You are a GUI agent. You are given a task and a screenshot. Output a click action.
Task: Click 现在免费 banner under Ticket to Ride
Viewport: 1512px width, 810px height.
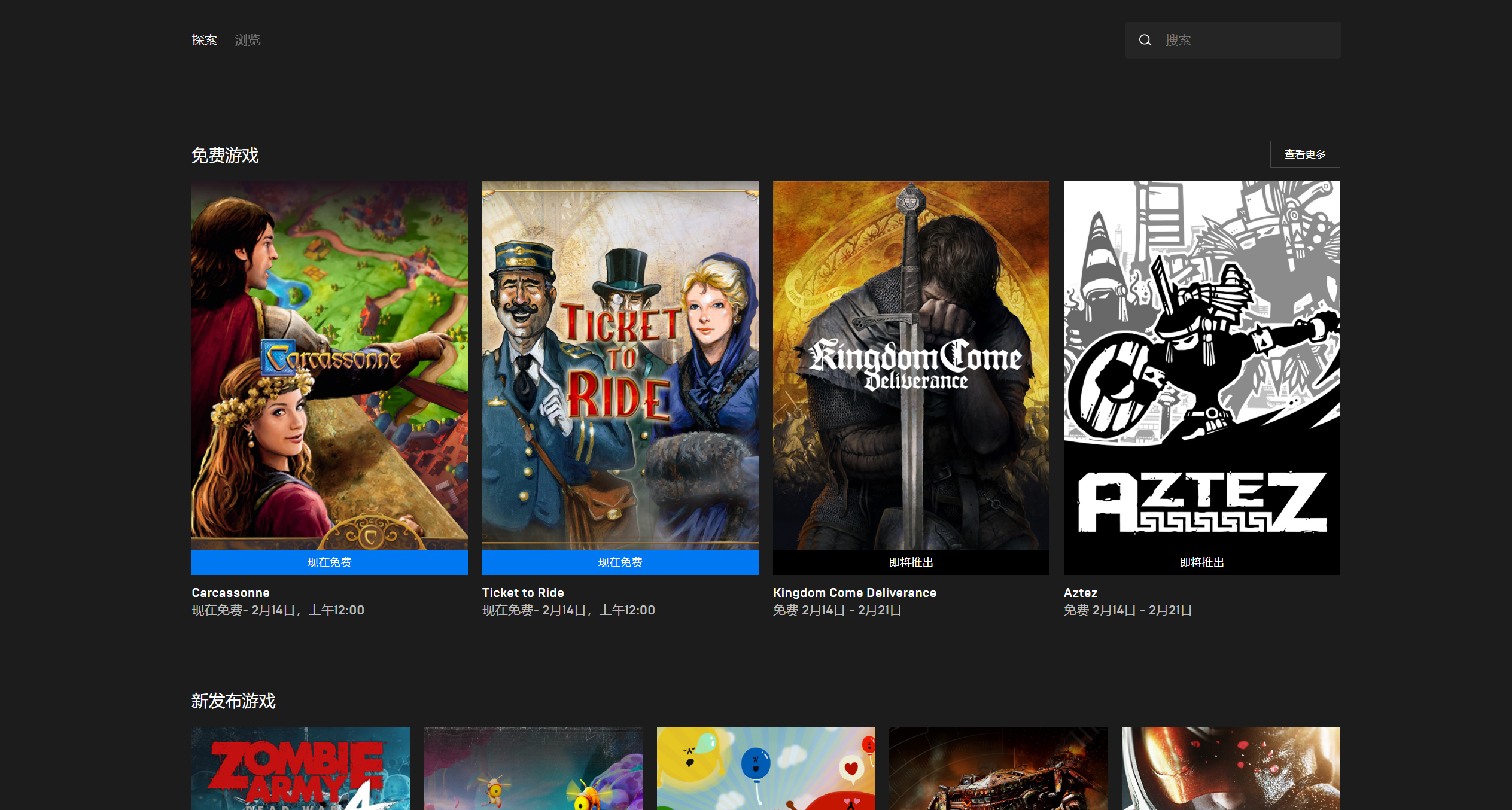[x=620, y=562]
